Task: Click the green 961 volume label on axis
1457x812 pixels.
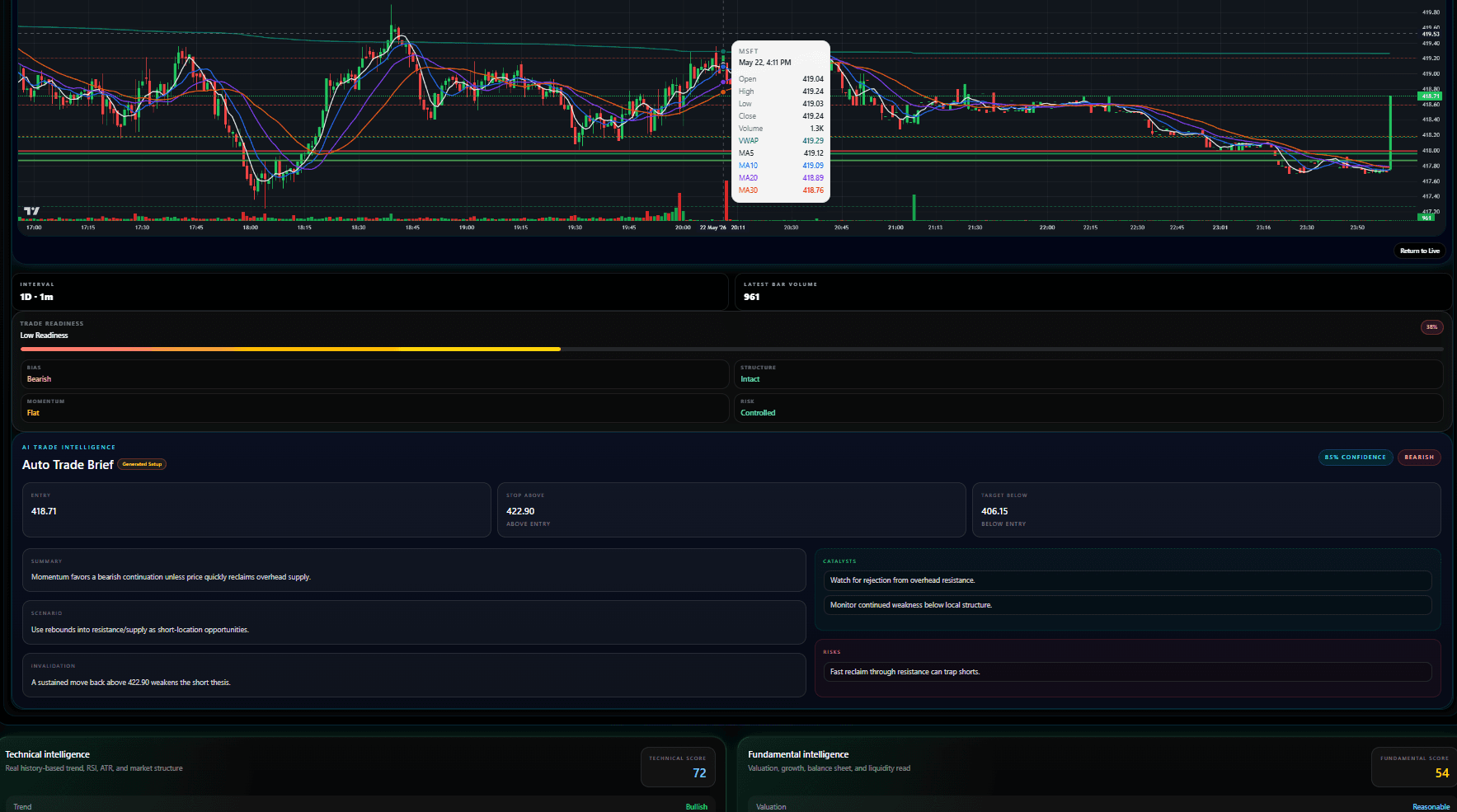Action: coord(1426,218)
